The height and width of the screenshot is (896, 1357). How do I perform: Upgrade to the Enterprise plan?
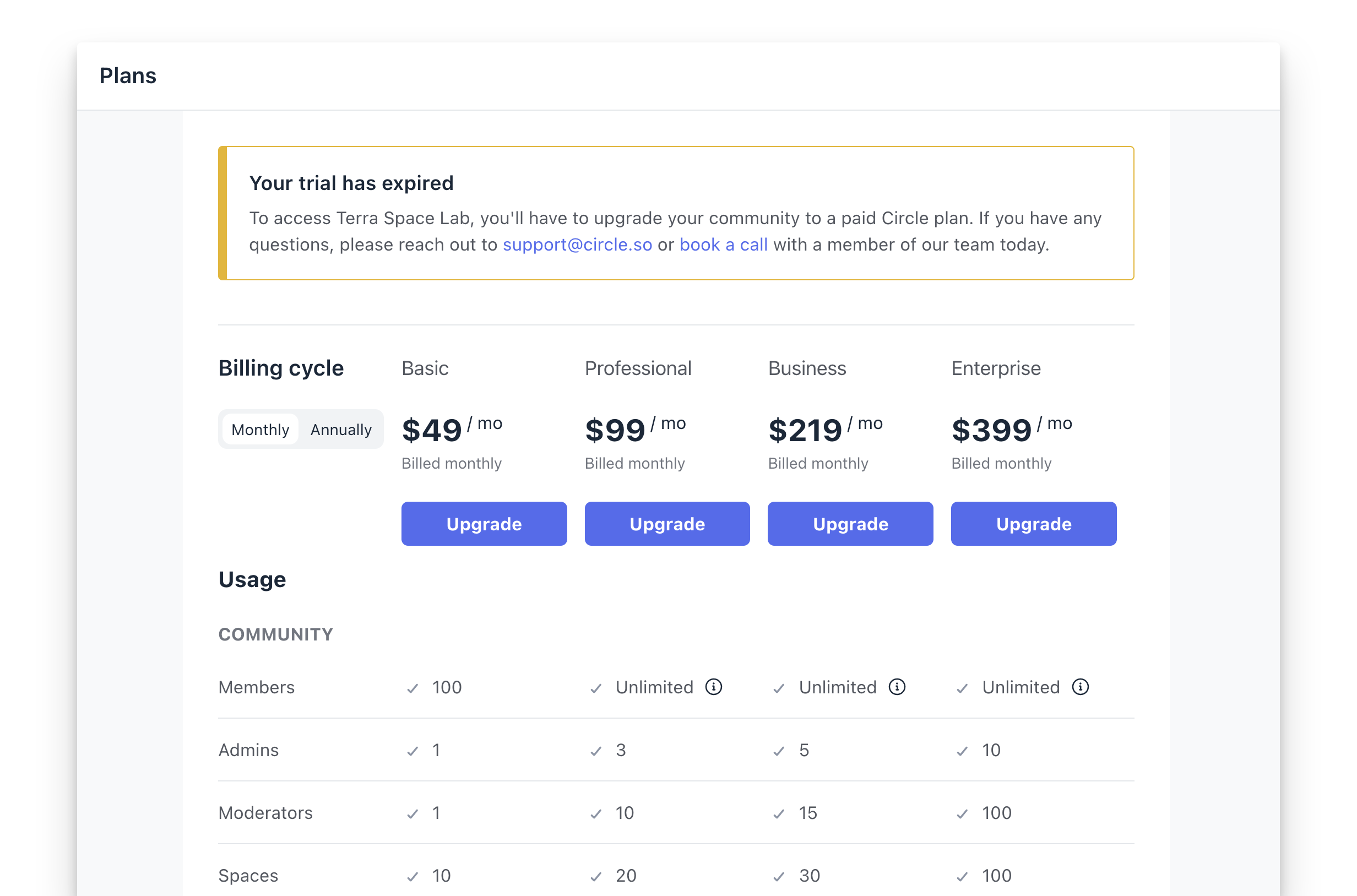[1033, 523]
